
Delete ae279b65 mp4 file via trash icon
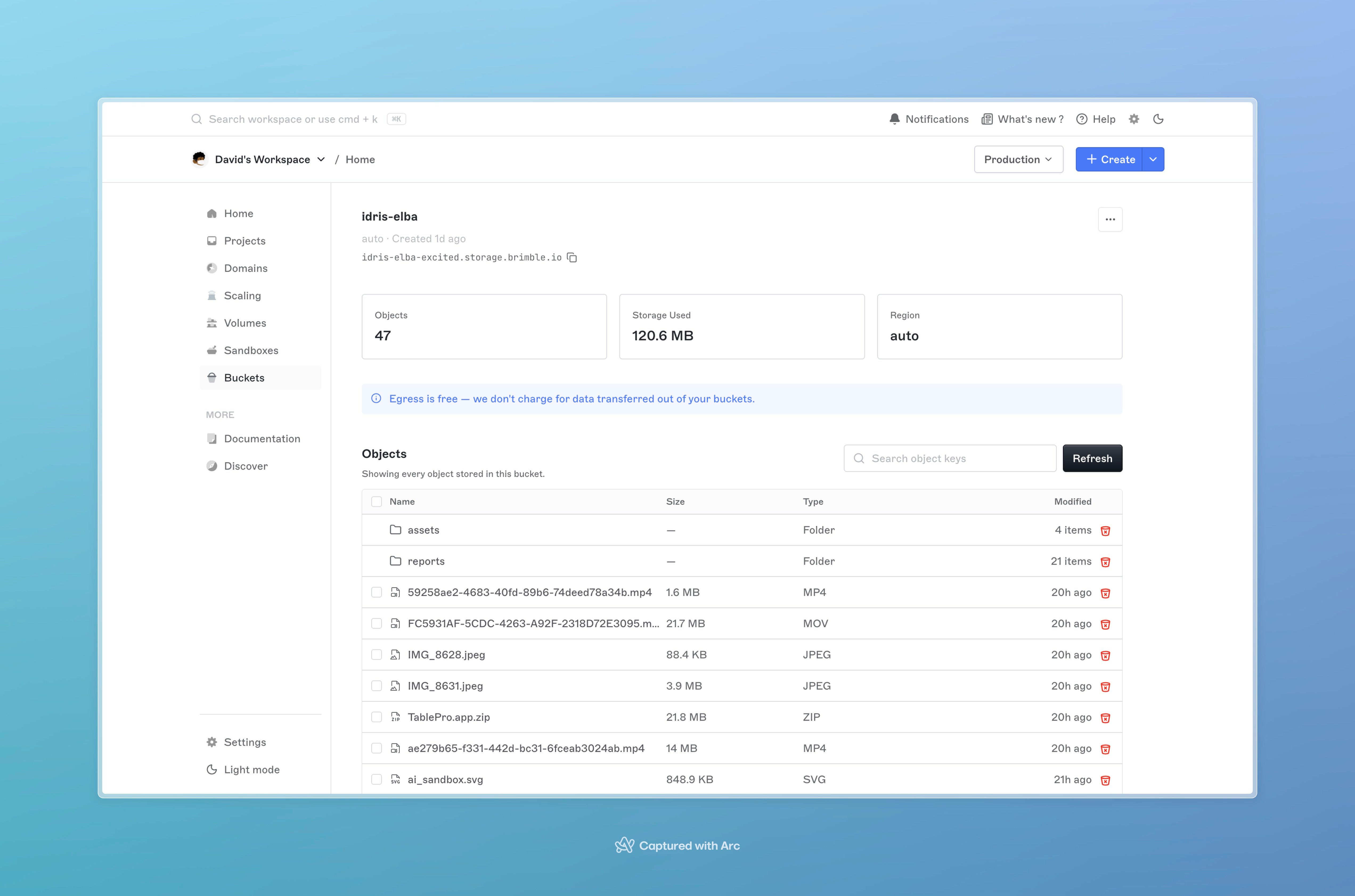[1105, 749]
